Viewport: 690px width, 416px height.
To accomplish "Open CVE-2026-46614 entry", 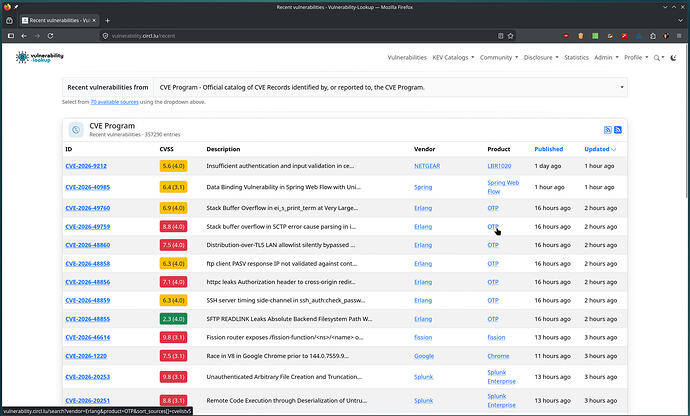I will [88, 338].
